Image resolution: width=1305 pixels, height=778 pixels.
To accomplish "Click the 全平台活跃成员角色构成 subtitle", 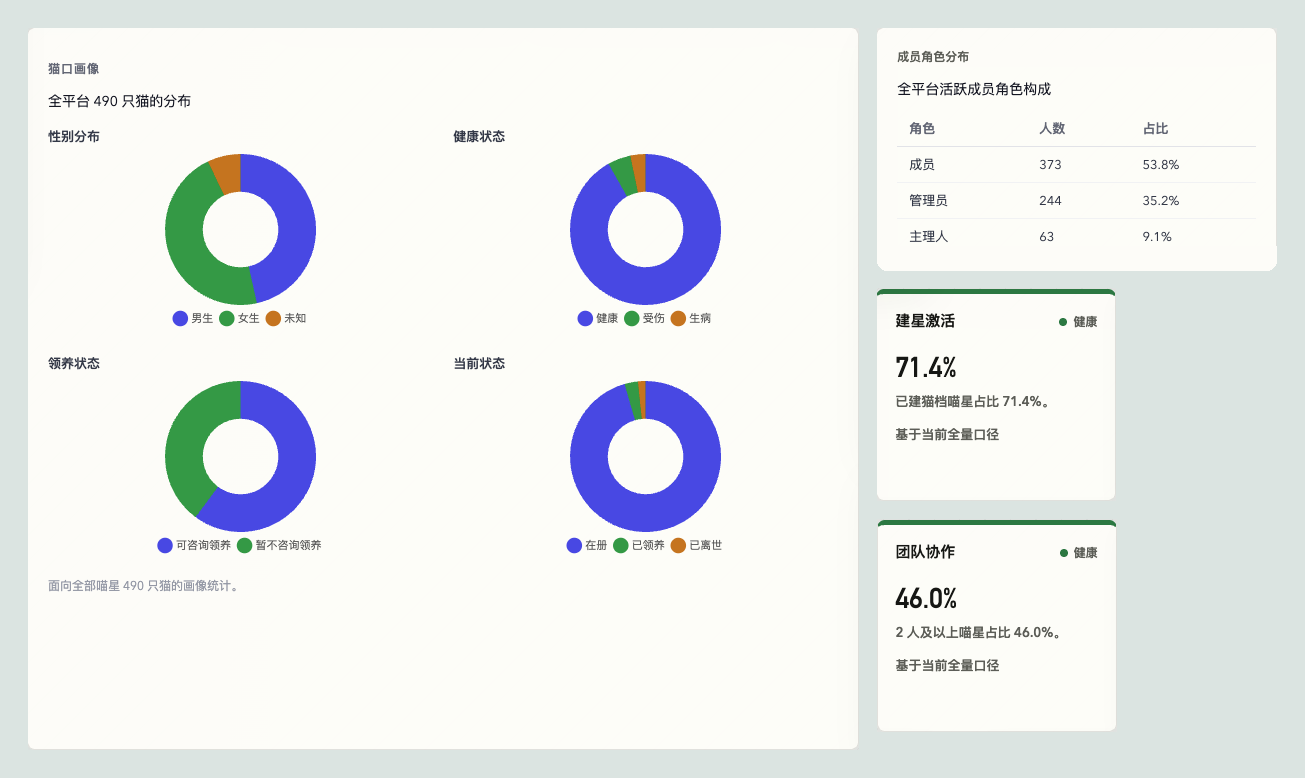I will 974,89.
